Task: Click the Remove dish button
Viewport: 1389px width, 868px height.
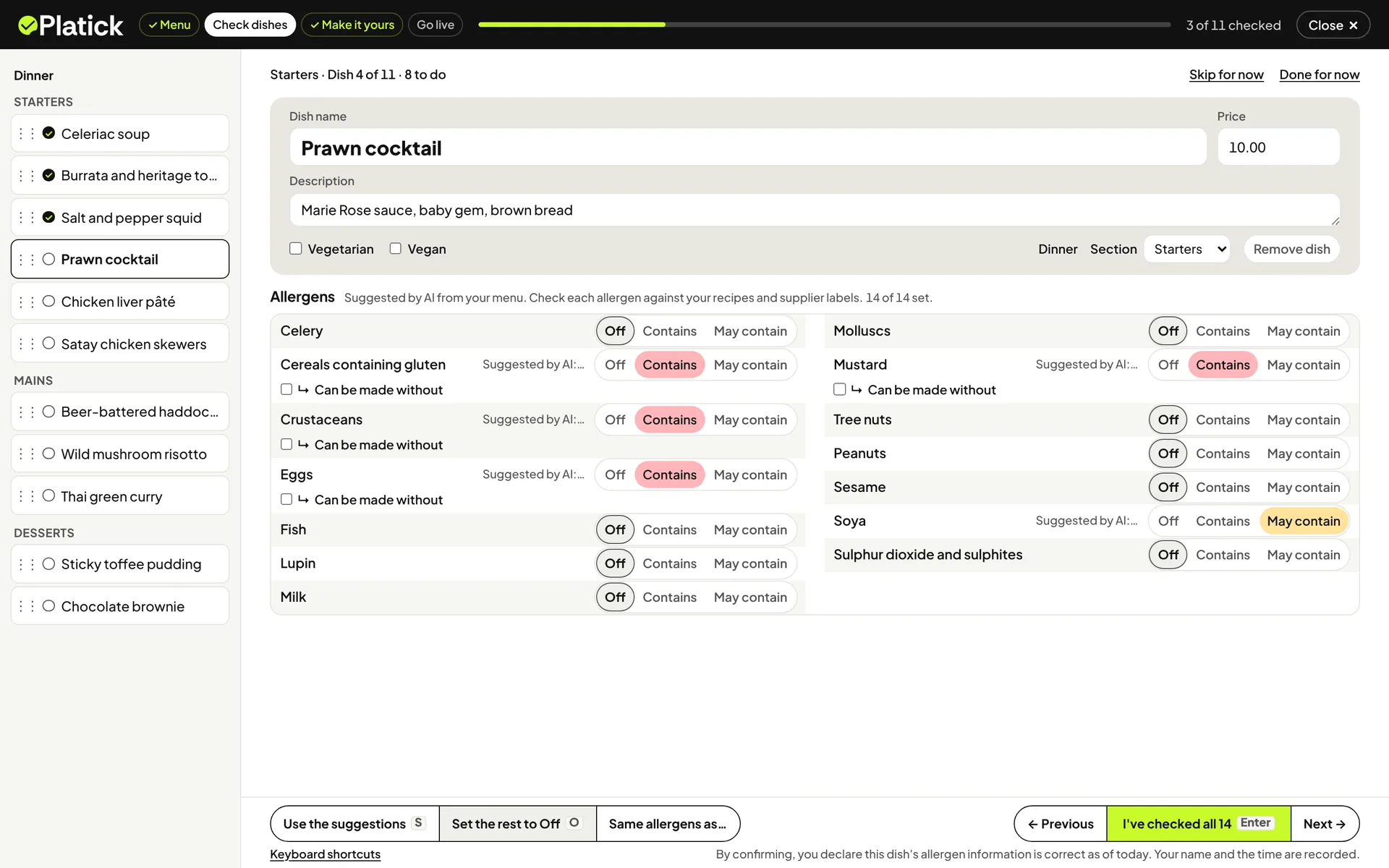Action: pos(1291,250)
